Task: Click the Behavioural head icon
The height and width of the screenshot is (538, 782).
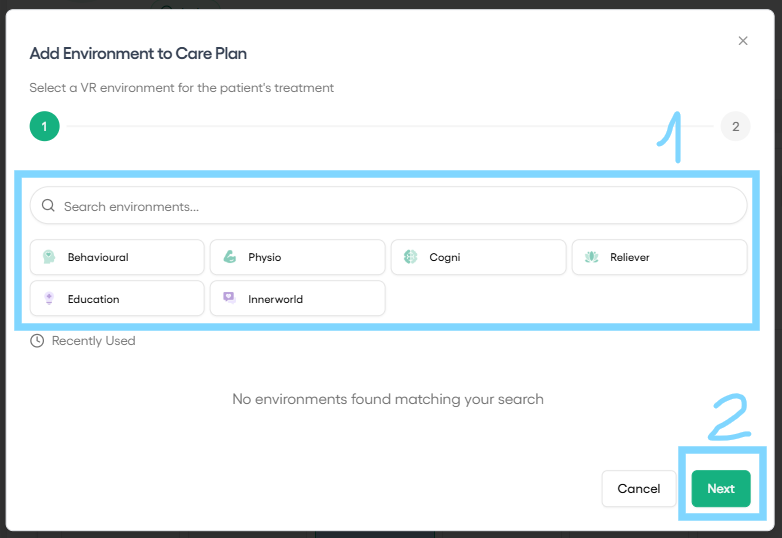Action: pyautogui.click(x=49, y=257)
